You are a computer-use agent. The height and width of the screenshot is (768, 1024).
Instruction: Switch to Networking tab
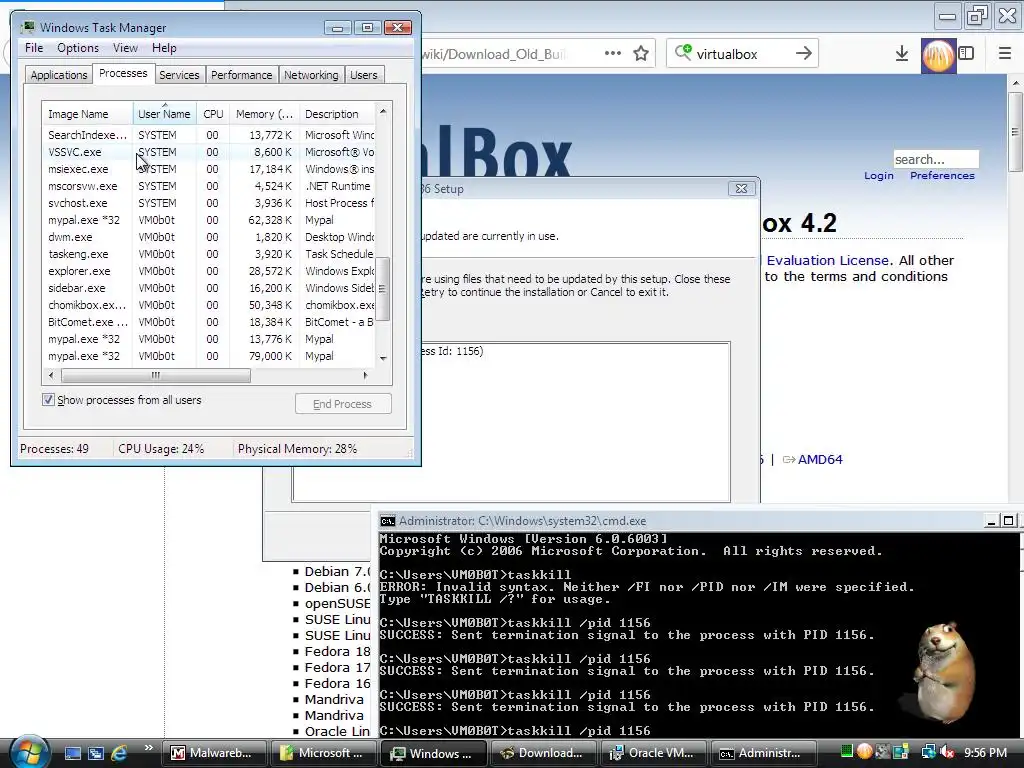point(311,75)
